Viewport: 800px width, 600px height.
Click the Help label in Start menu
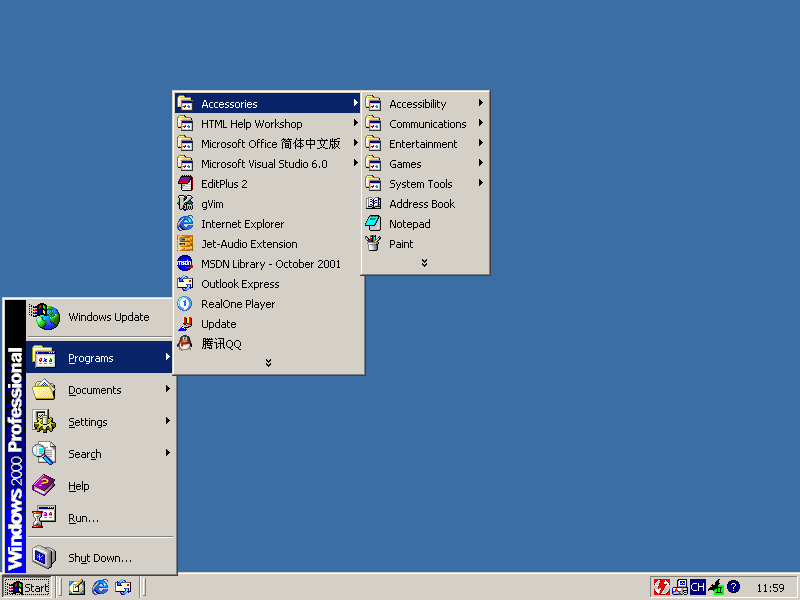pyautogui.click(x=79, y=486)
